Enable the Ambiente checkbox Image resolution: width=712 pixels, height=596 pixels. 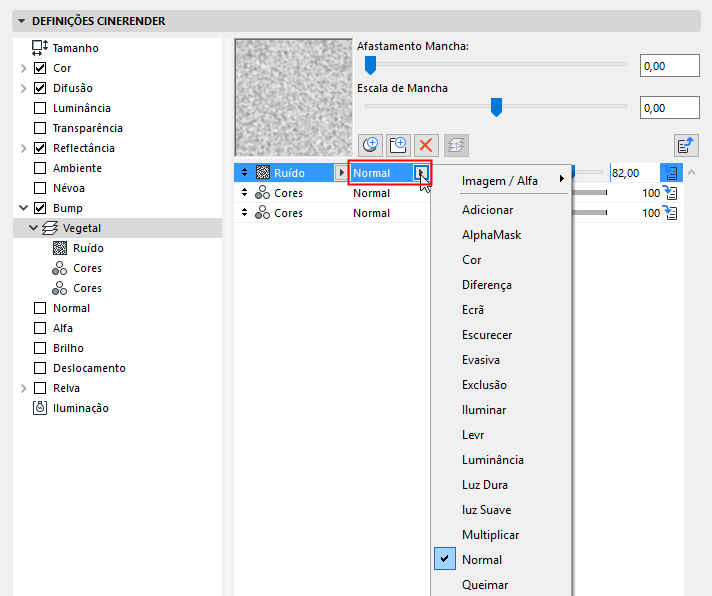pos(40,167)
